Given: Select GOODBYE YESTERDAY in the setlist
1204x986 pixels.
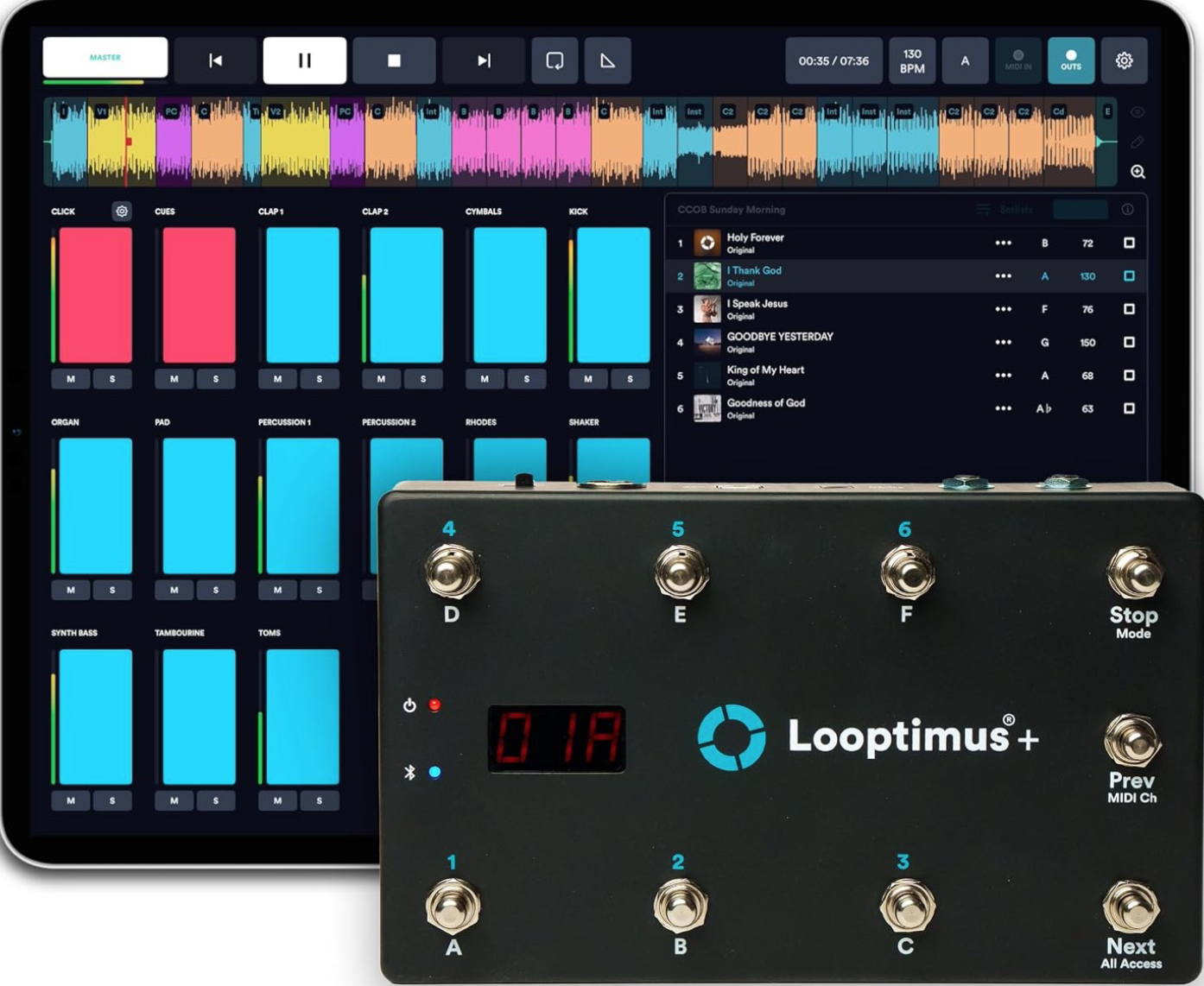Looking at the screenshot, I should 906,343.
